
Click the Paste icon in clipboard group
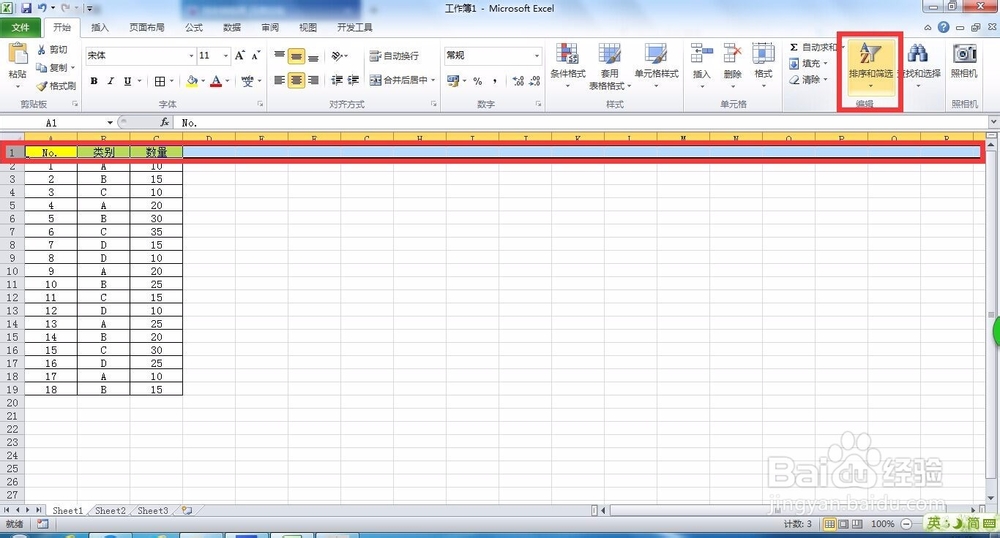pos(17,55)
